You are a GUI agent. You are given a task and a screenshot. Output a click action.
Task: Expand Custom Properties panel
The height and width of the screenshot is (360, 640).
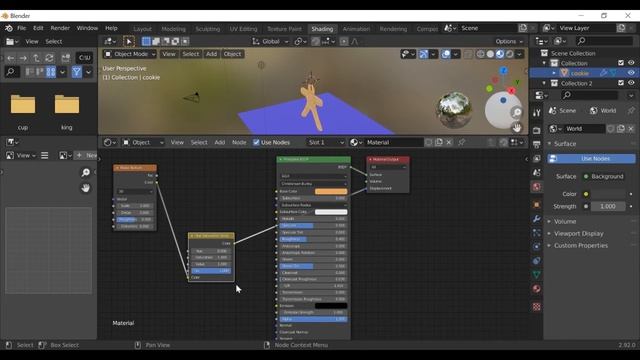(x=549, y=246)
